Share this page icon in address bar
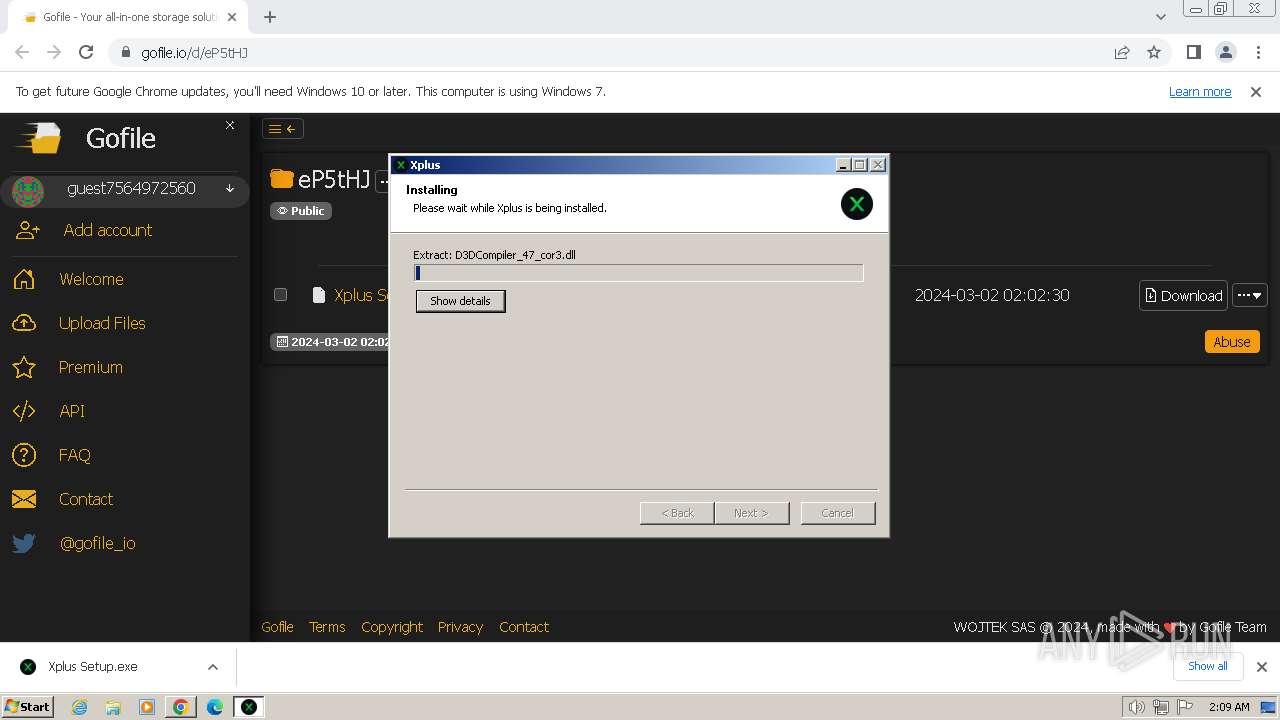This screenshot has height=720, width=1280. pyautogui.click(x=1122, y=52)
